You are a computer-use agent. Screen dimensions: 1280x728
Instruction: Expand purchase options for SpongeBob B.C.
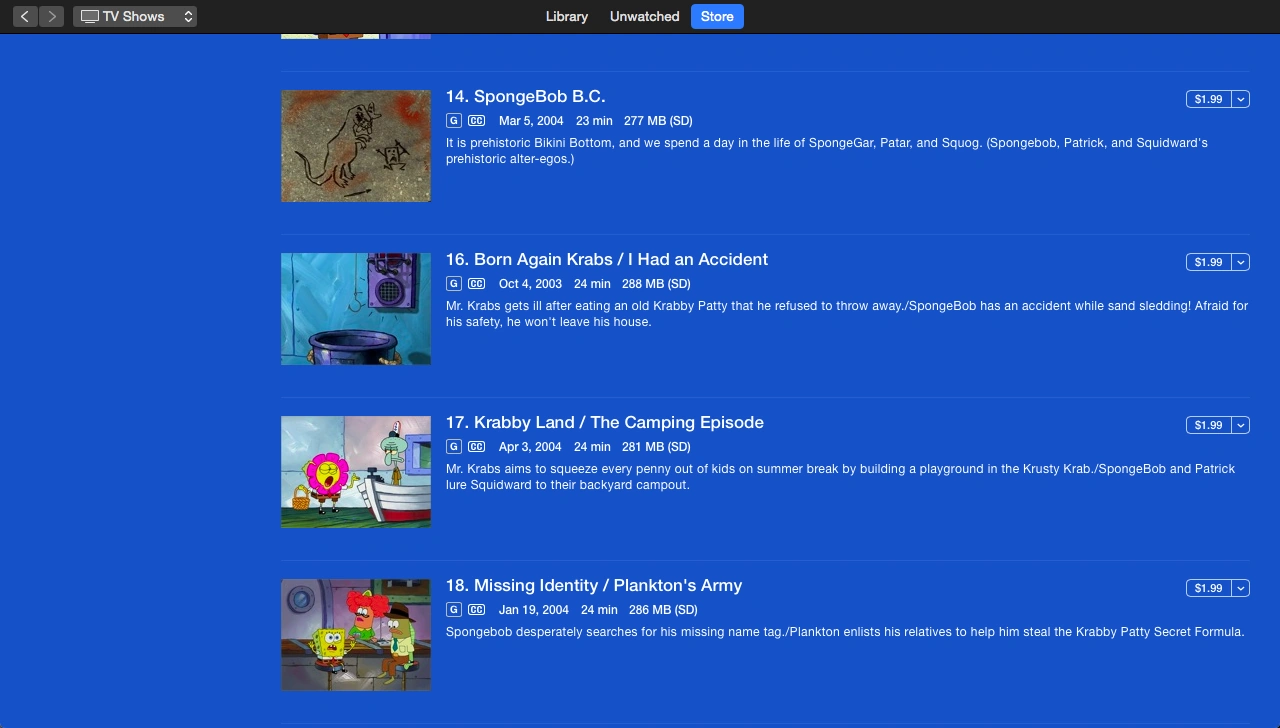(x=1241, y=99)
